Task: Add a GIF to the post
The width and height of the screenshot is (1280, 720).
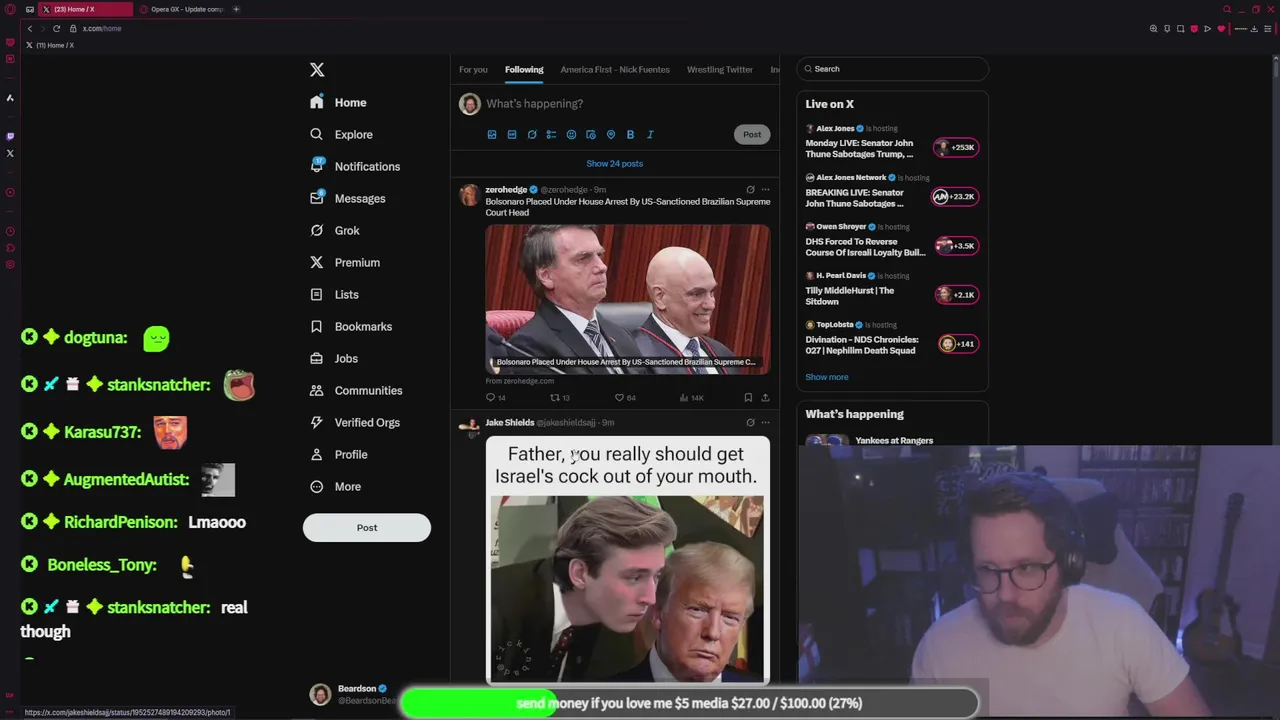Action: tap(512, 134)
